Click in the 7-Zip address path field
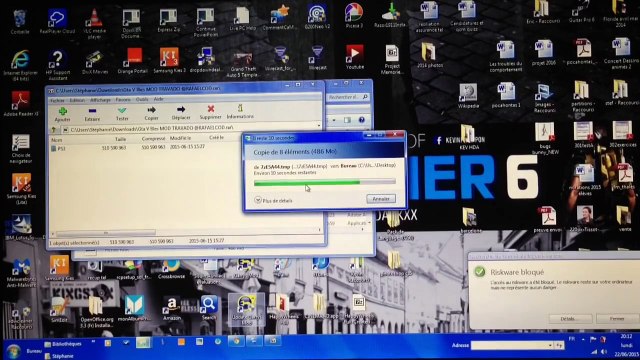This screenshot has width=640, height=360. [x=189, y=128]
